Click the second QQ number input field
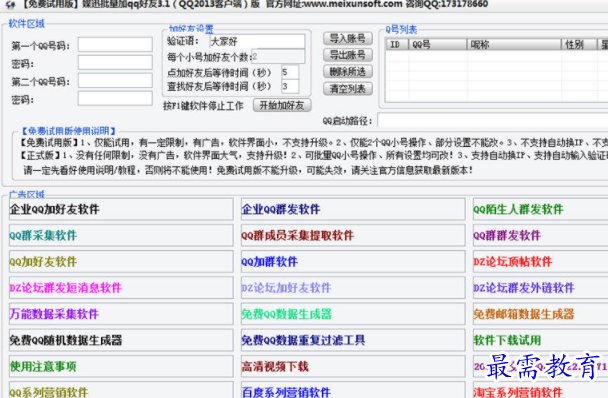This screenshot has height=398, width=608. click(115, 81)
